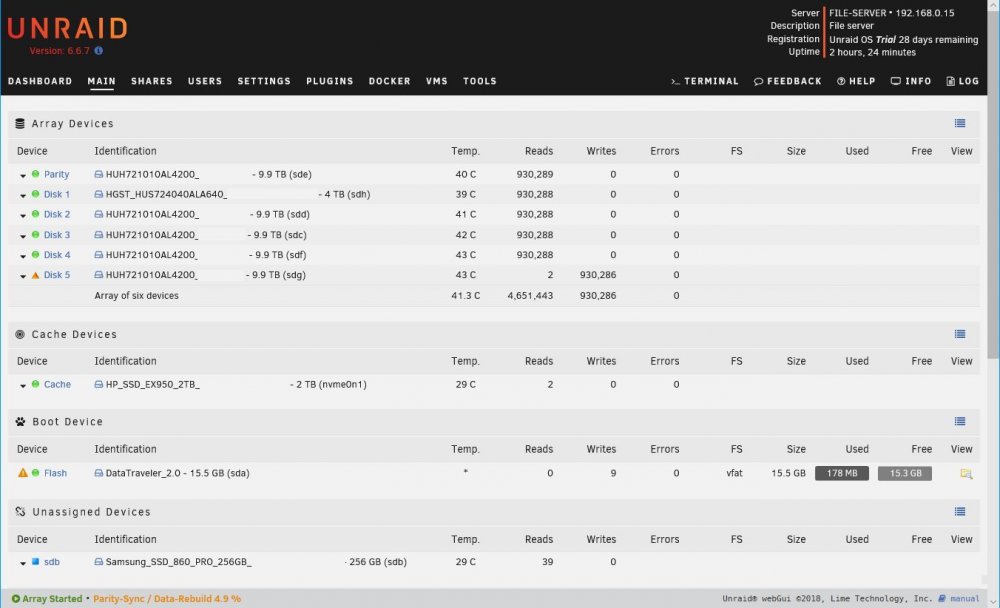Click Flash used space bar 178 MB
Screen dimensions: 1000x608
coord(842,473)
